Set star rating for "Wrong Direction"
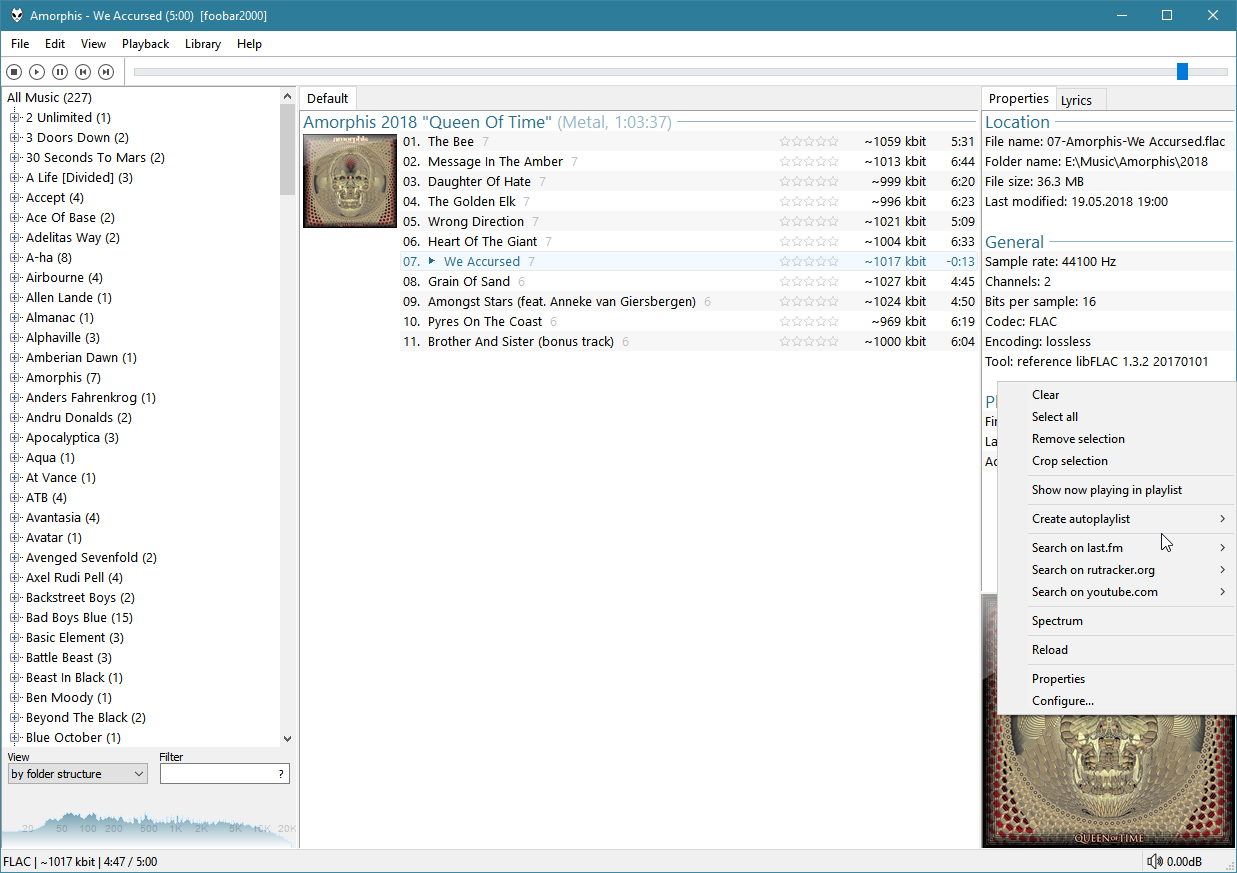The width and height of the screenshot is (1237, 873). tap(808, 222)
